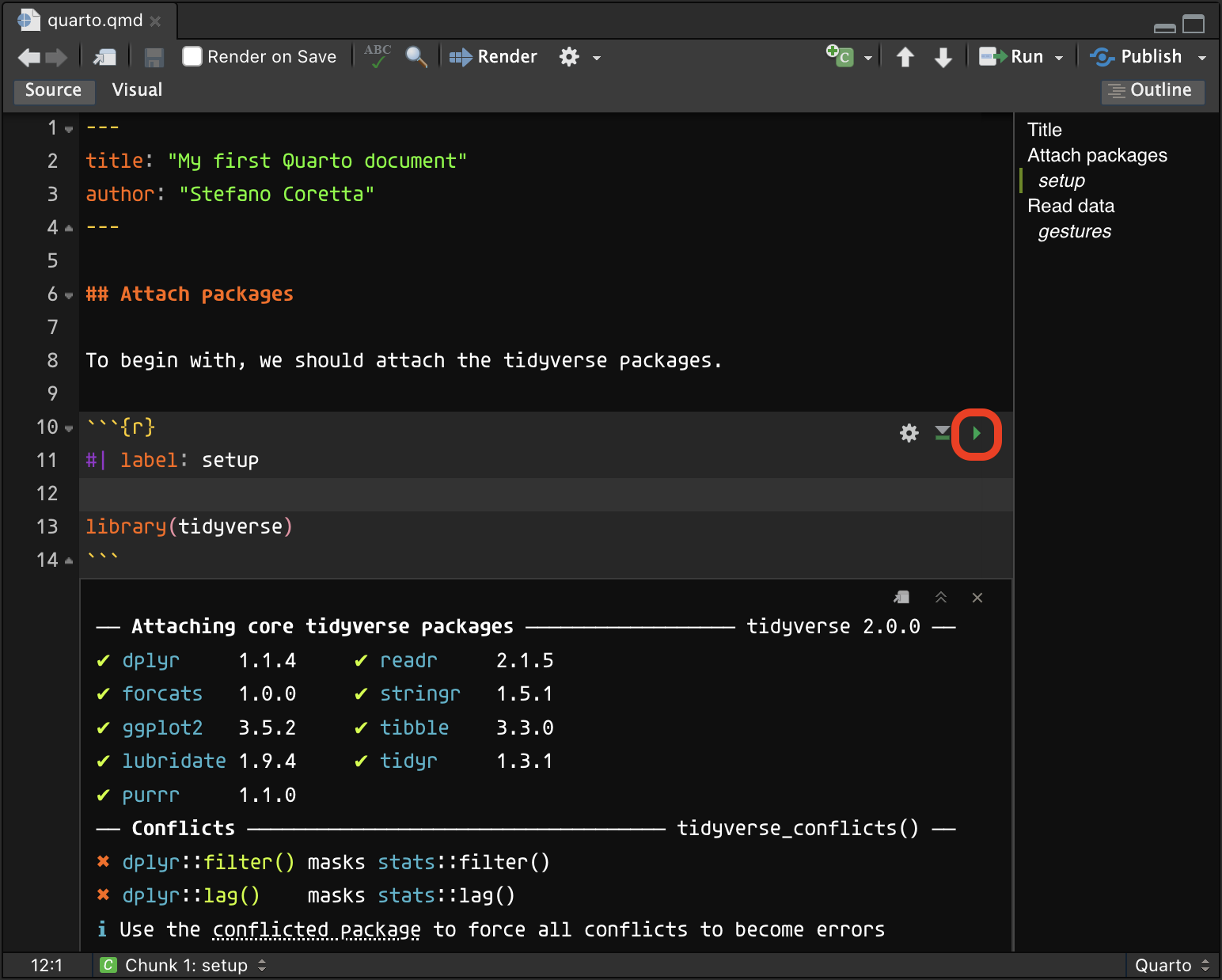Jump to gestures chunk in outline

[x=1074, y=231]
